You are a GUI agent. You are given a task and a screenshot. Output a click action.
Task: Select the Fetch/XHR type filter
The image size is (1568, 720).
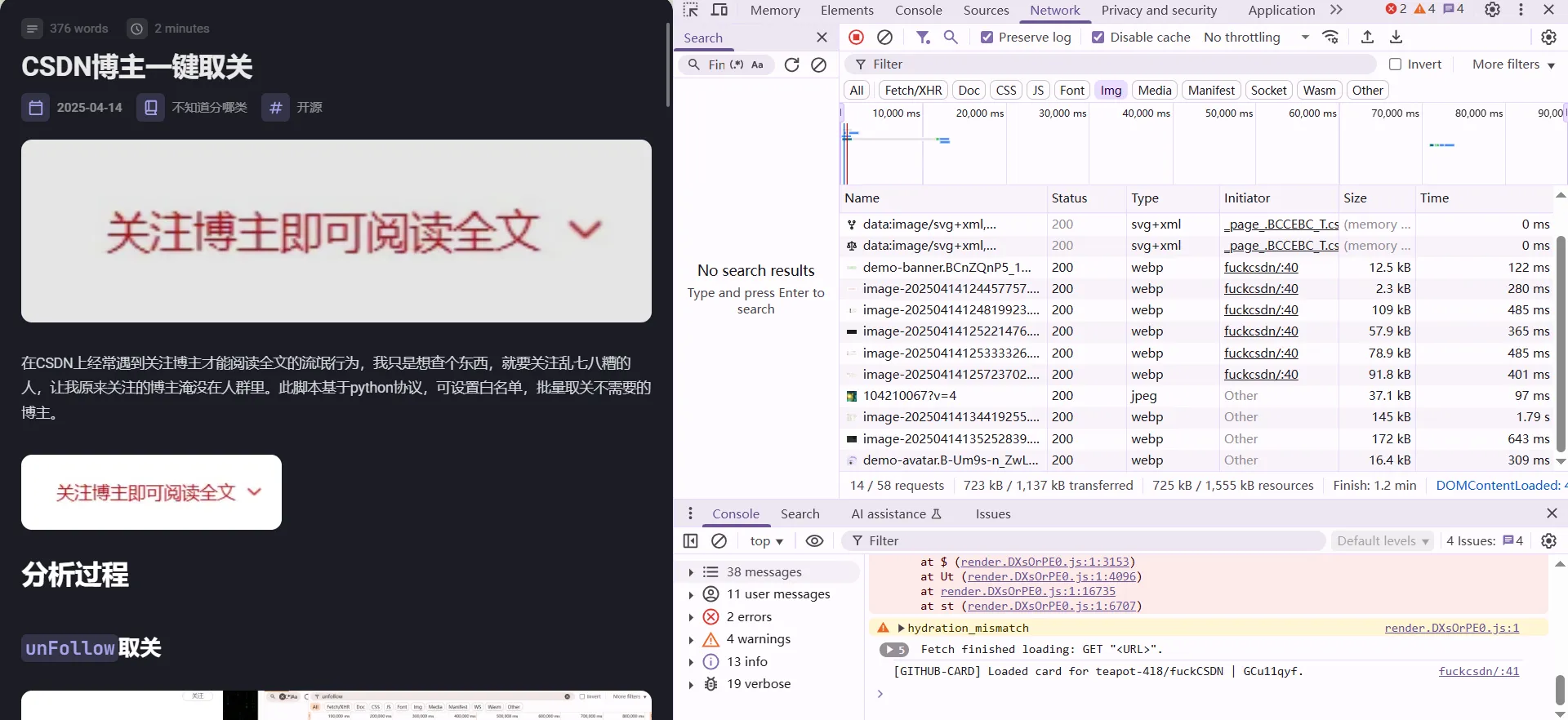point(913,91)
